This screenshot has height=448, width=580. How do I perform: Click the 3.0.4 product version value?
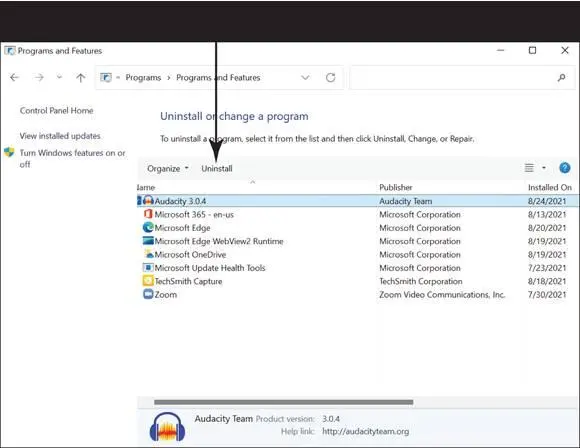331,419
